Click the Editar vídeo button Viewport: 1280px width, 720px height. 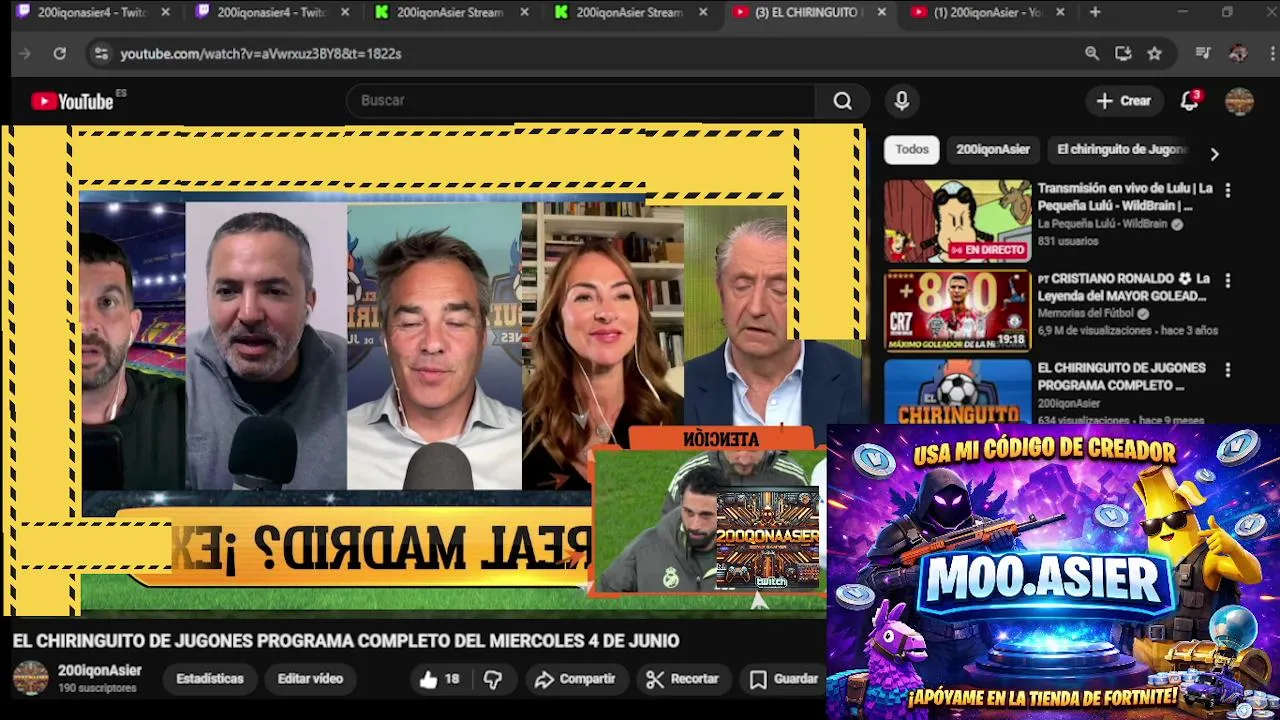click(x=310, y=679)
